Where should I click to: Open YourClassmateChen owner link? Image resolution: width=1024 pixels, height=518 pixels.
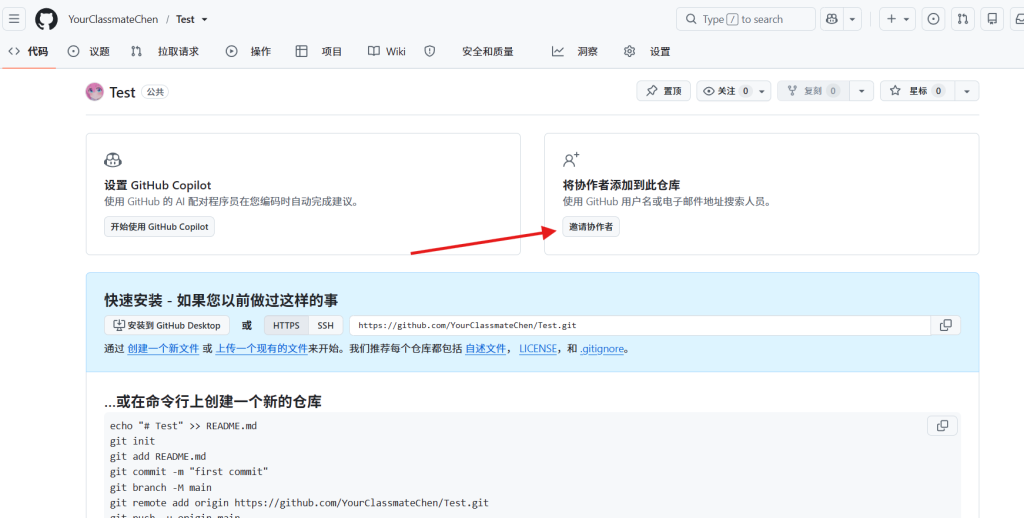[113, 20]
